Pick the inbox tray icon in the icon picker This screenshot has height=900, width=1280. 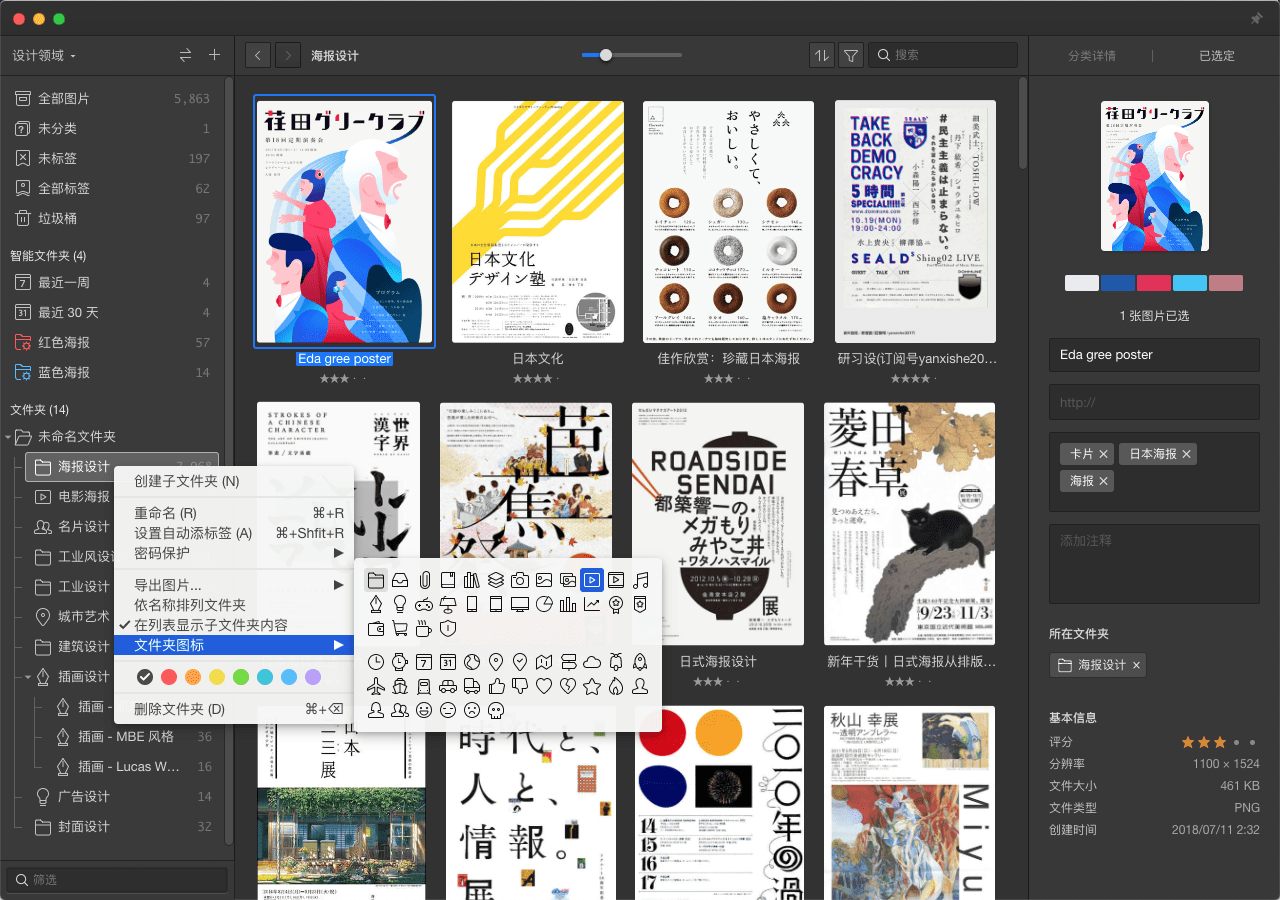click(x=400, y=580)
